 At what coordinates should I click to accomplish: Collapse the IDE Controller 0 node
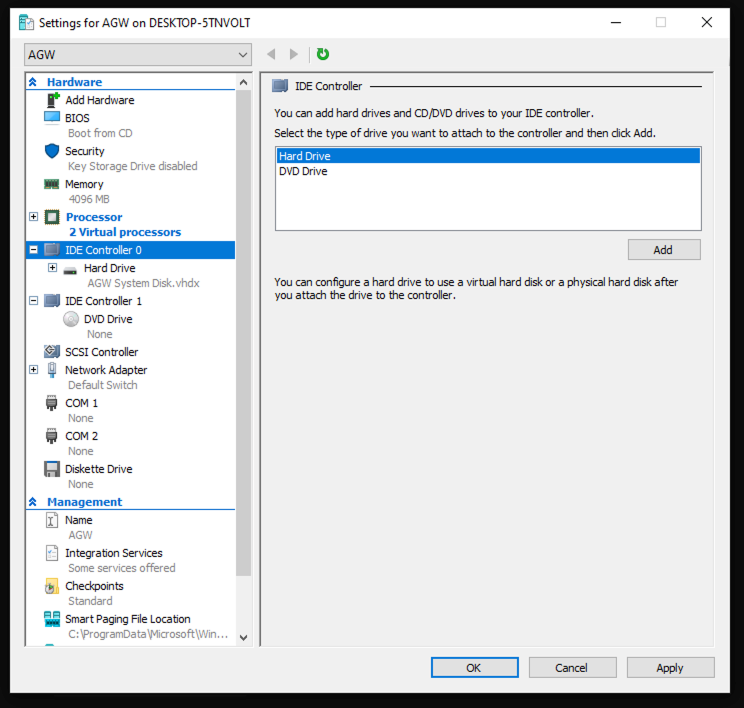pos(34,250)
